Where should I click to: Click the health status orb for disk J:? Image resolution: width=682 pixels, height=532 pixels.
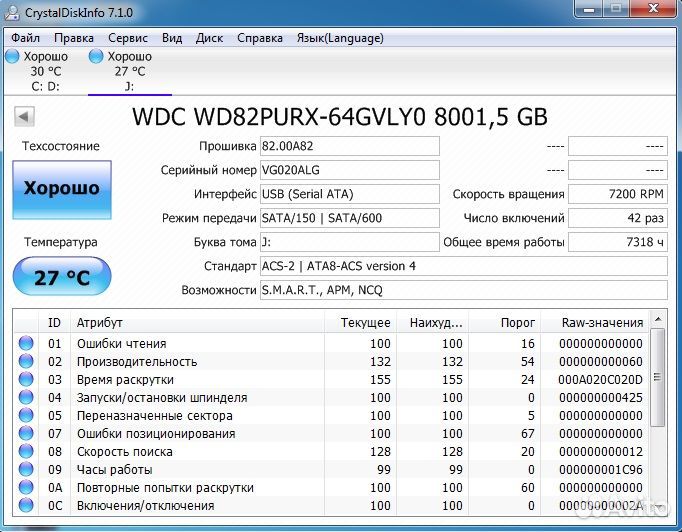pyautogui.click(x=96, y=57)
